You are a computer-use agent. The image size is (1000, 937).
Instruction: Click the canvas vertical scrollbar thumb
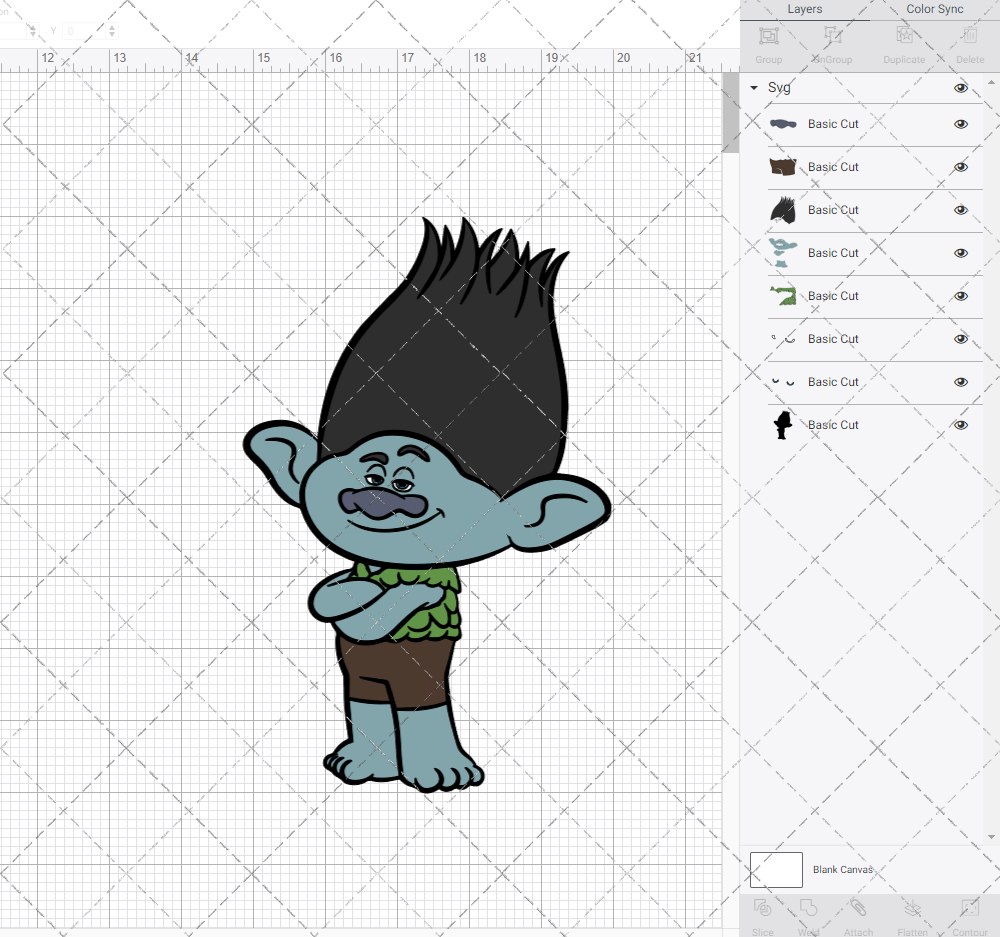(x=730, y=113)
